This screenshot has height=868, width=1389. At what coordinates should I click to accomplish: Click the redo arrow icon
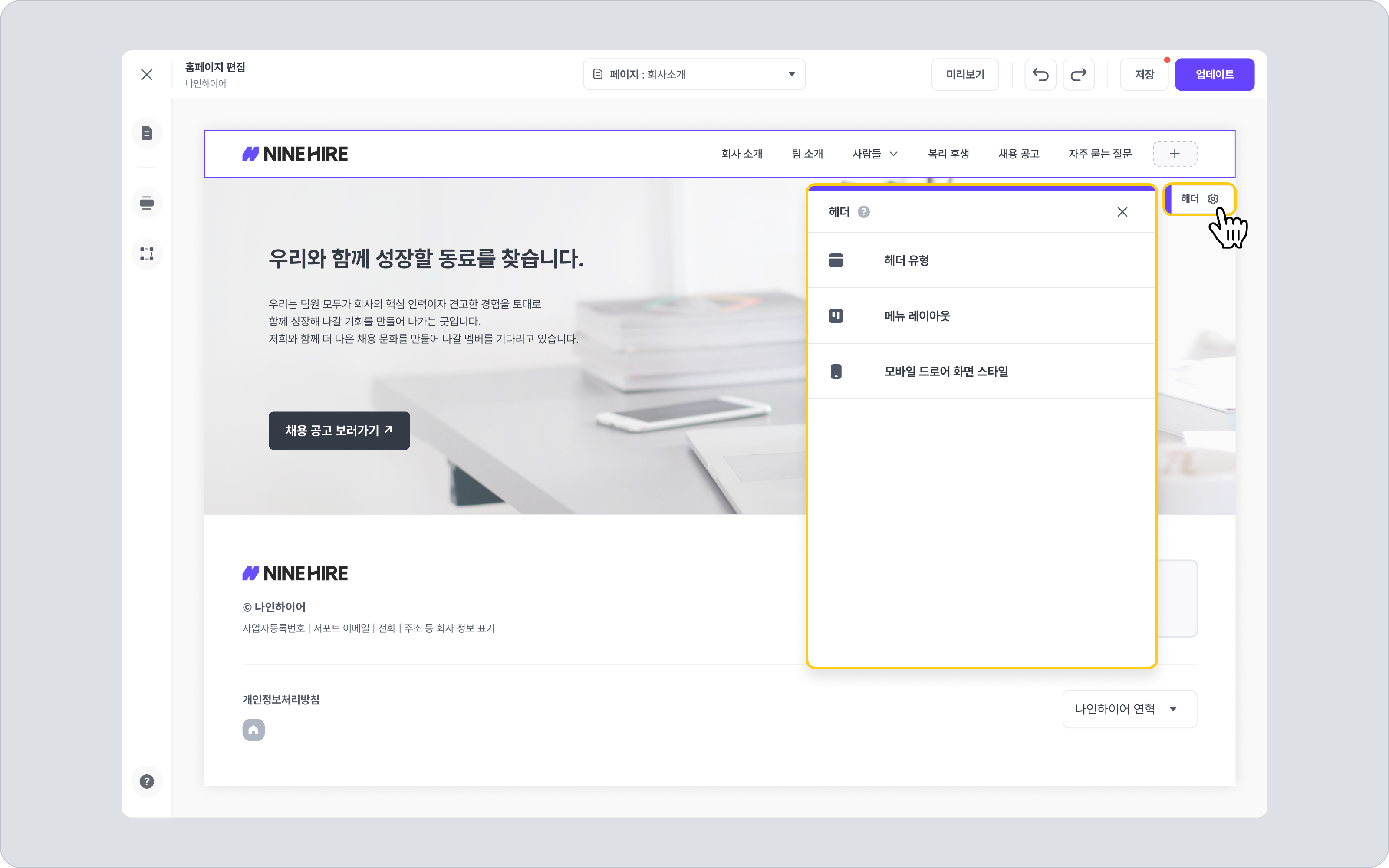click(x=1079, y=75)
